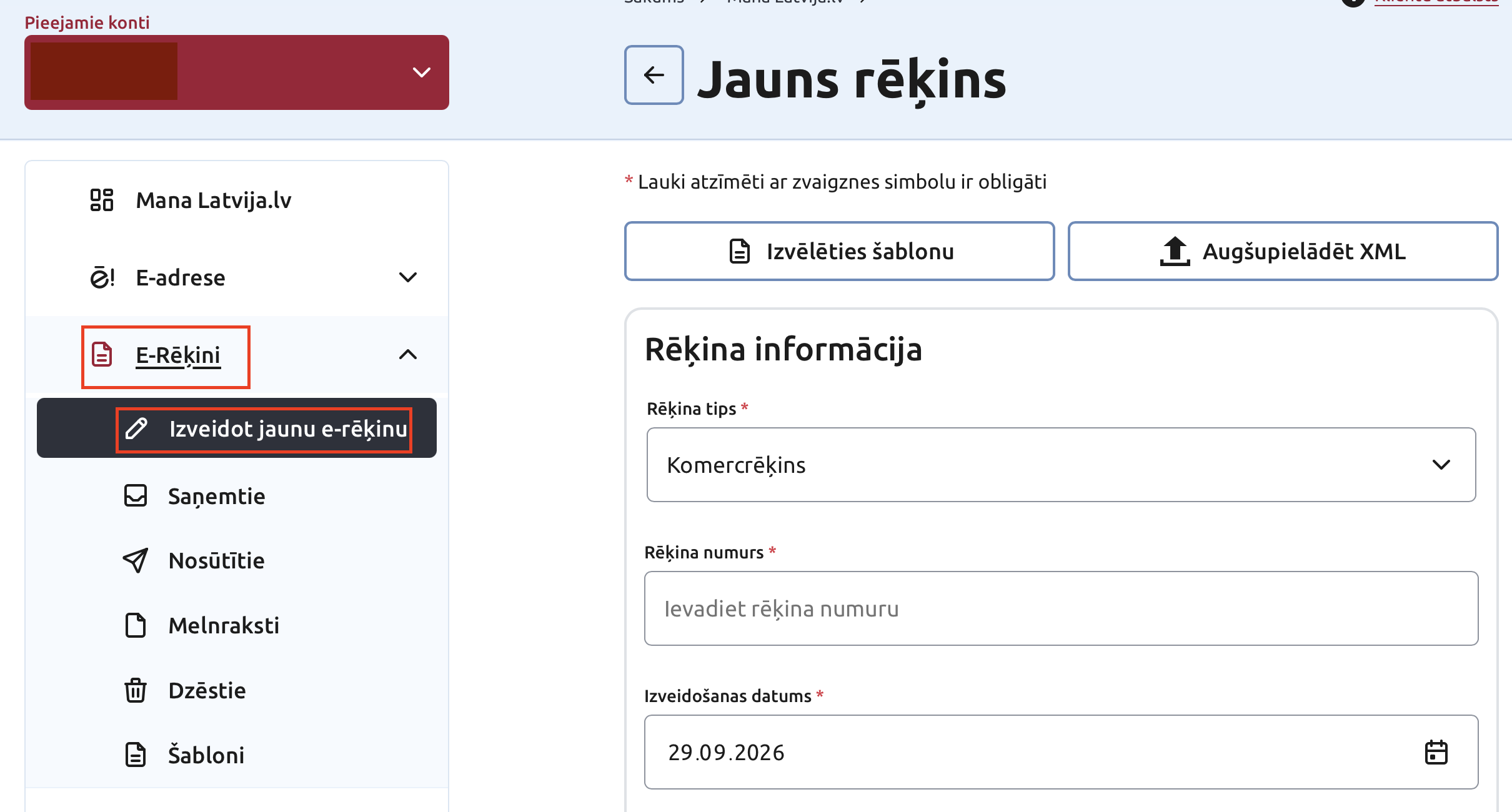
Task: Click the Dzēstie trash icon
Action: click(136, 690)
